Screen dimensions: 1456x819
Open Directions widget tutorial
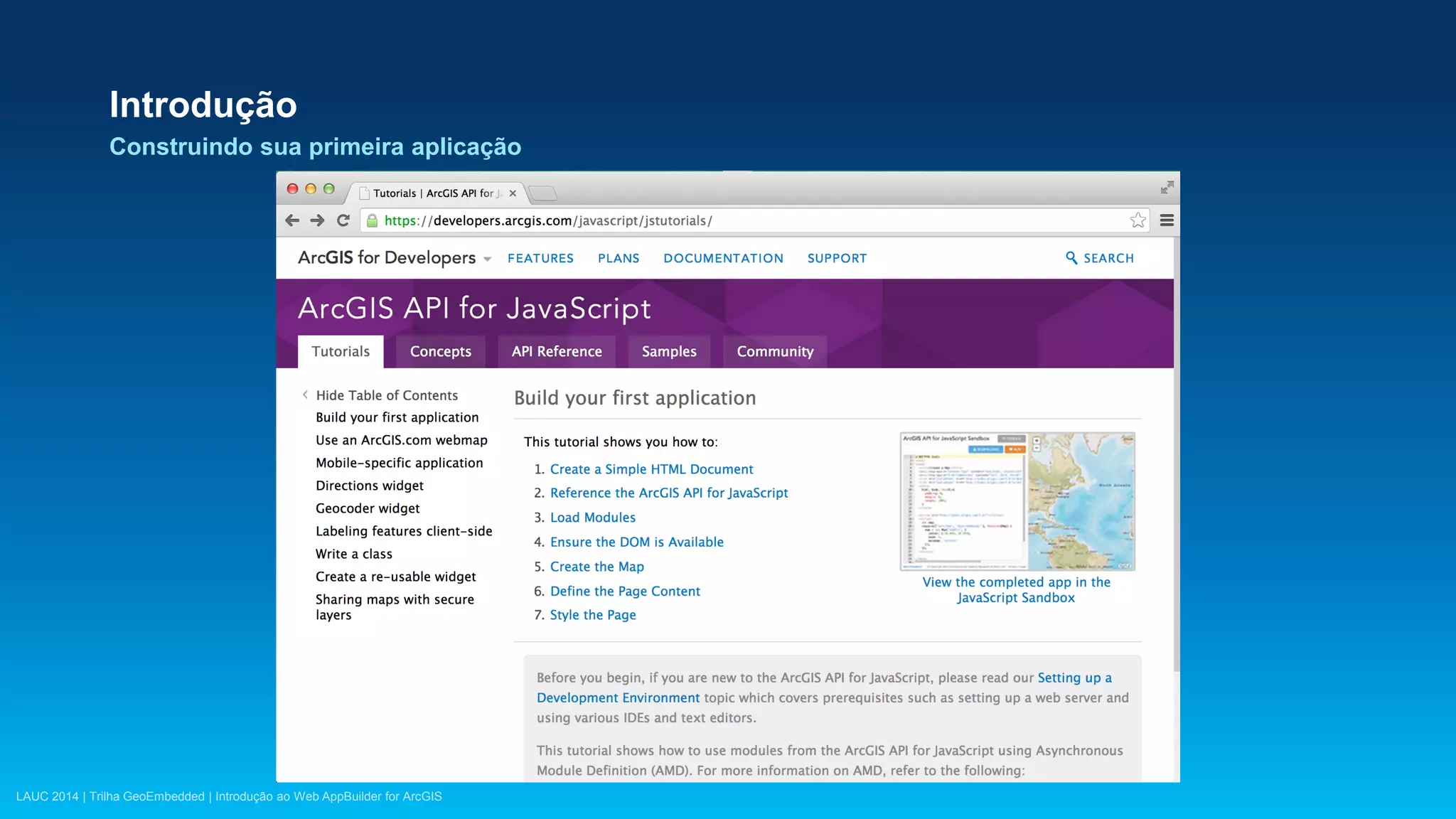coord(370,486)
